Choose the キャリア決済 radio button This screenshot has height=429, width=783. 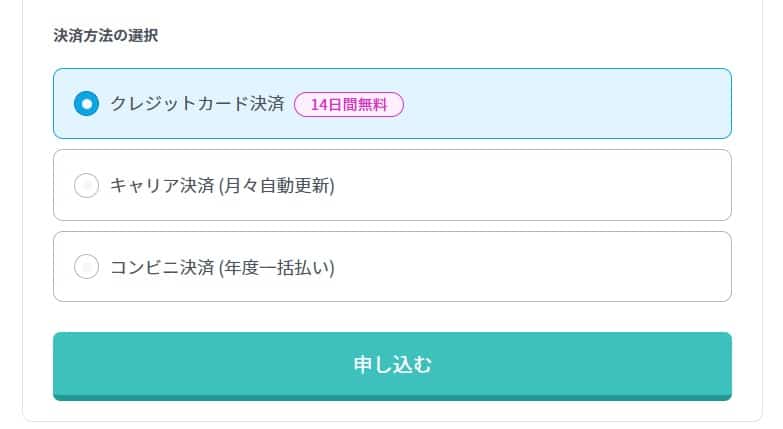coord(87,186)
